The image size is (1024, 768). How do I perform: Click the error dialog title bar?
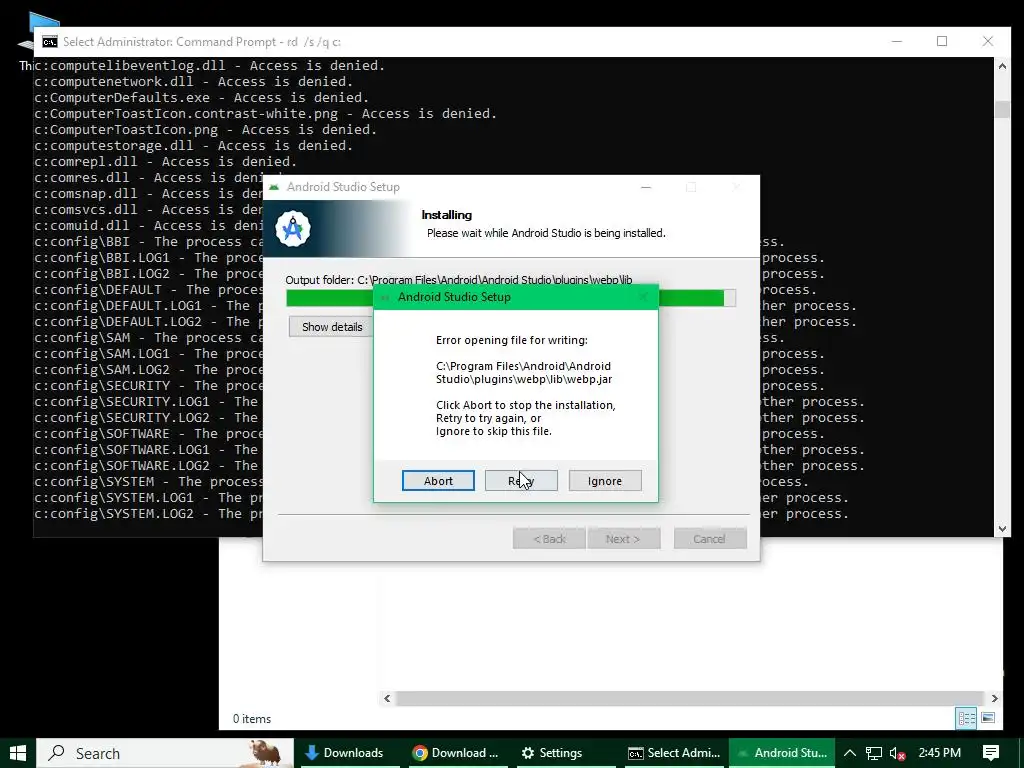click(515, 297)
